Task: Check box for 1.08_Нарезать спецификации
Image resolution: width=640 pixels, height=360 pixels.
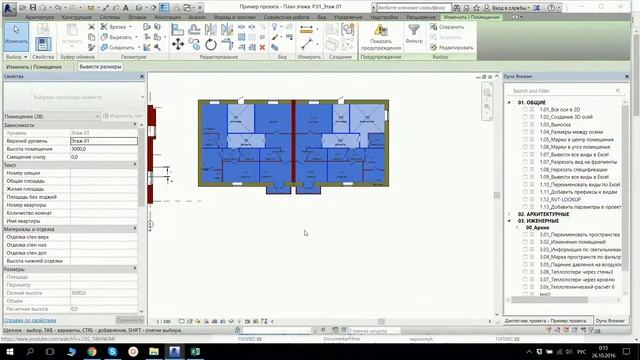Action: point(525,169)
